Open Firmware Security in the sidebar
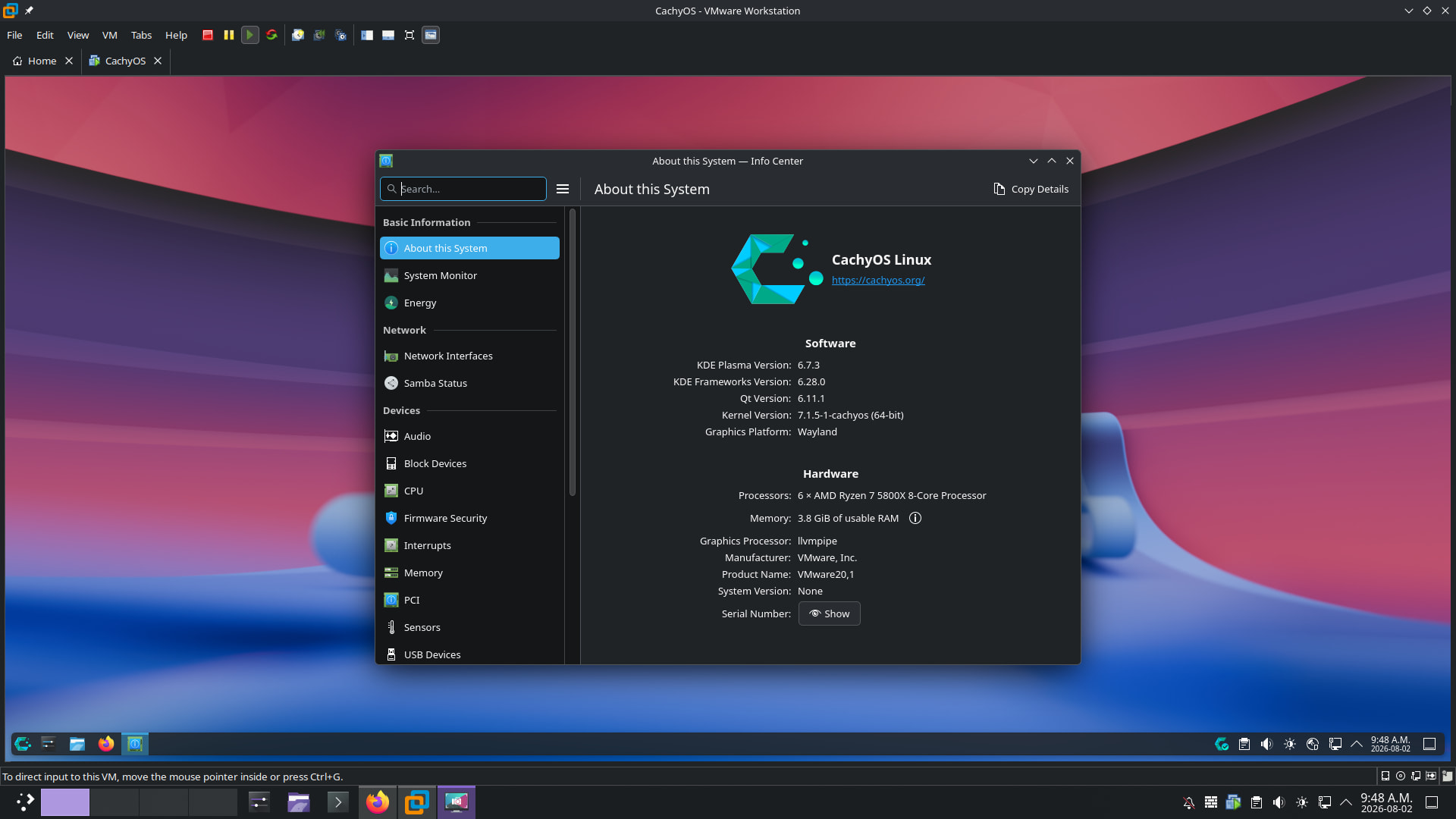The image size is (1456, 819). [469, 518]
